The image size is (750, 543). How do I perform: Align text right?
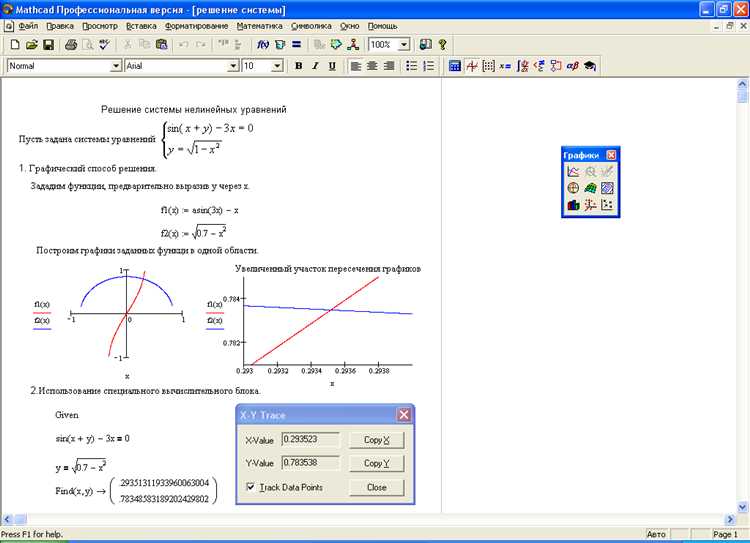[389, 66]
